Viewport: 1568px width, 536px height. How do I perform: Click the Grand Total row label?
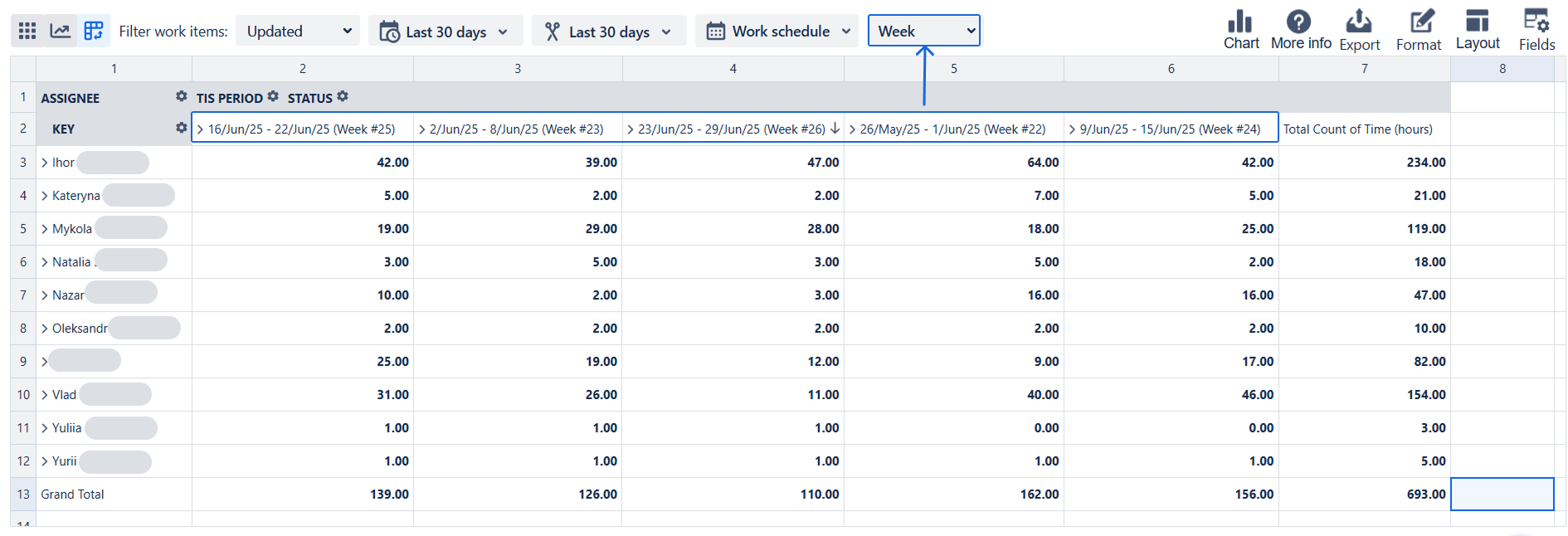click(73, 495)
